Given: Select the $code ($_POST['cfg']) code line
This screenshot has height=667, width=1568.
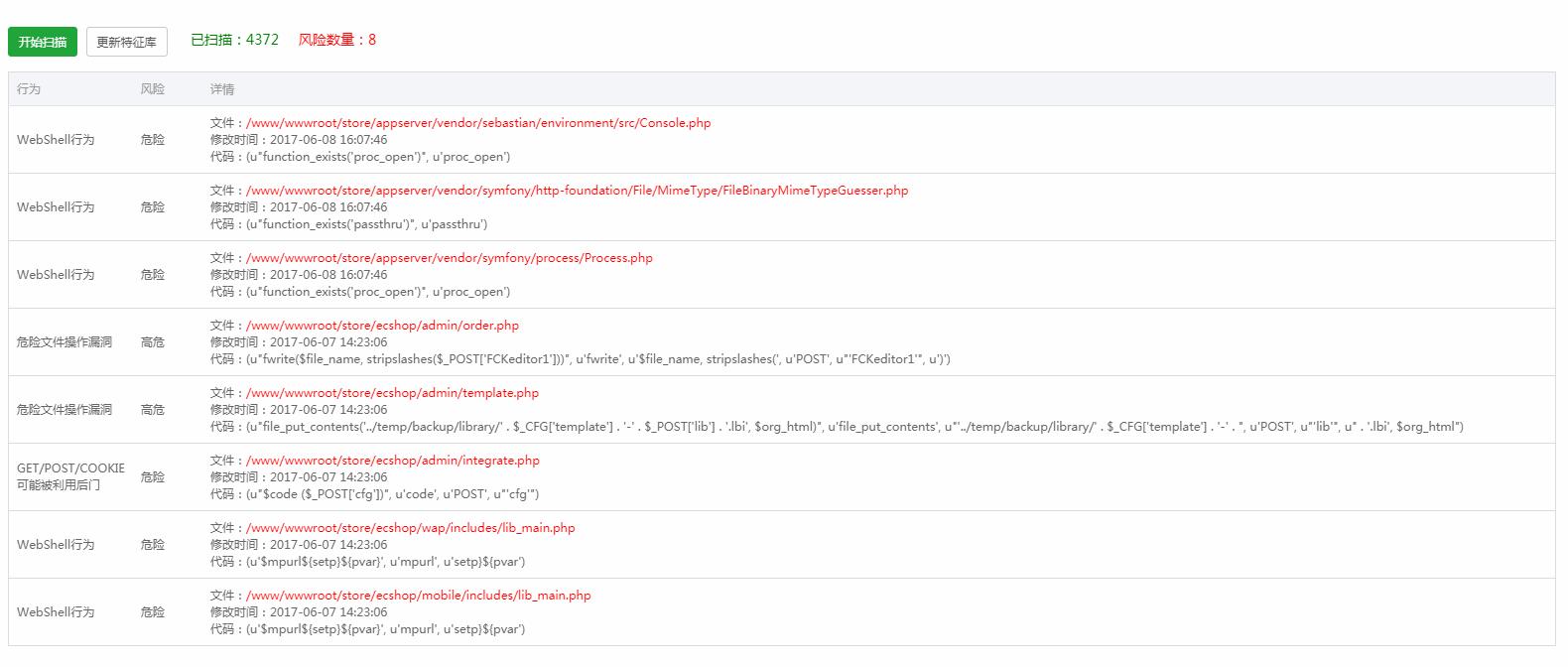Looking at the screenshot, I should [x=375, y=494].
